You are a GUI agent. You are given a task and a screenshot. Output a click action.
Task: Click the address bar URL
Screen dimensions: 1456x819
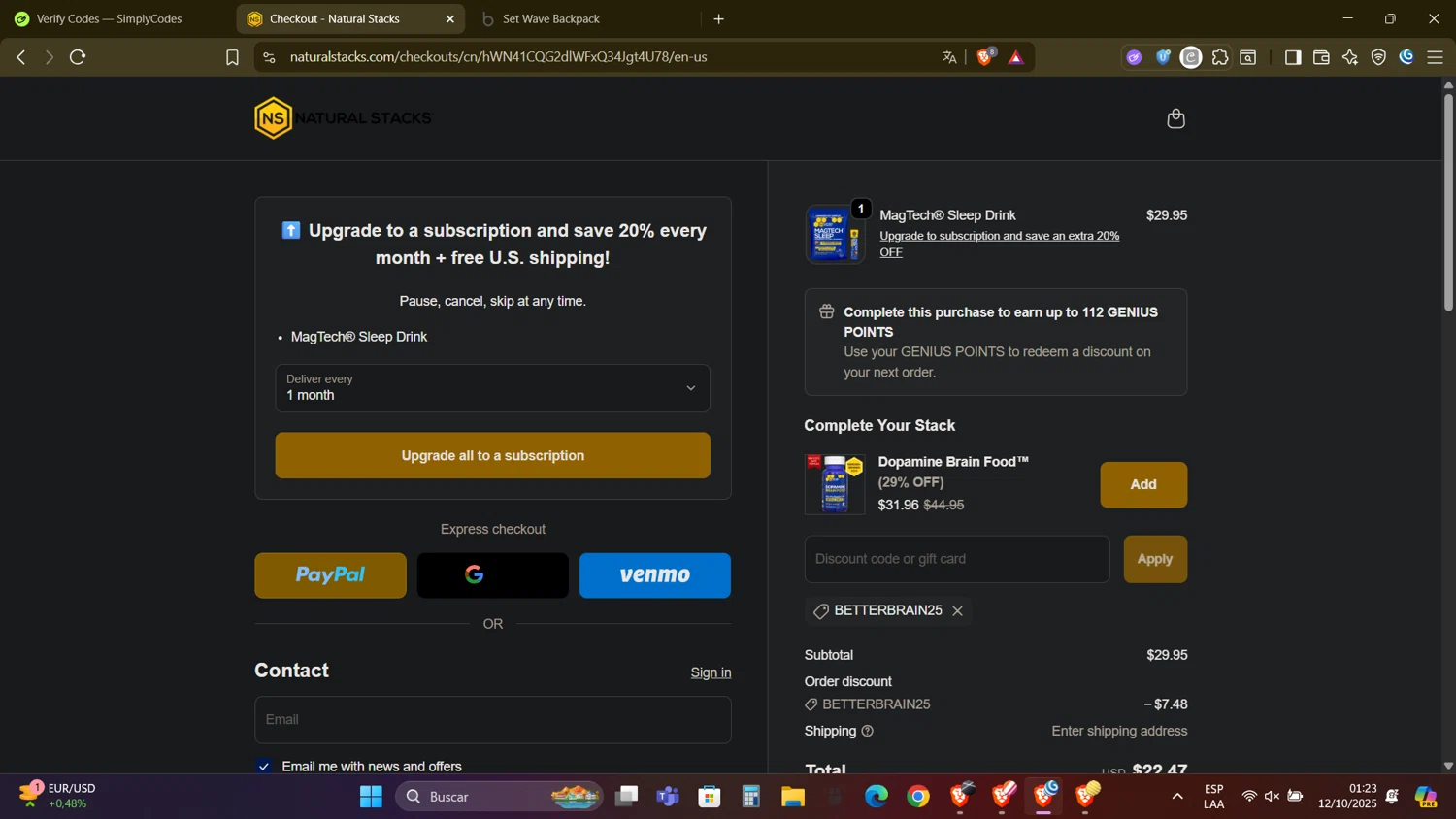[498, 57]
